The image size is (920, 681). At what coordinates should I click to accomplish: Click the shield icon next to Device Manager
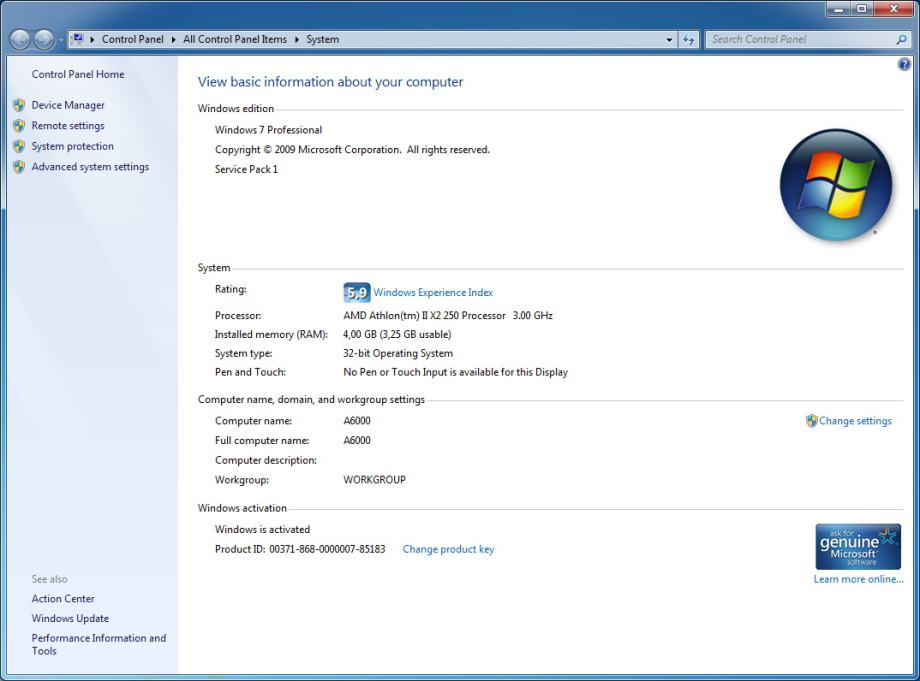pyautogui.click(x=19, y=105)
